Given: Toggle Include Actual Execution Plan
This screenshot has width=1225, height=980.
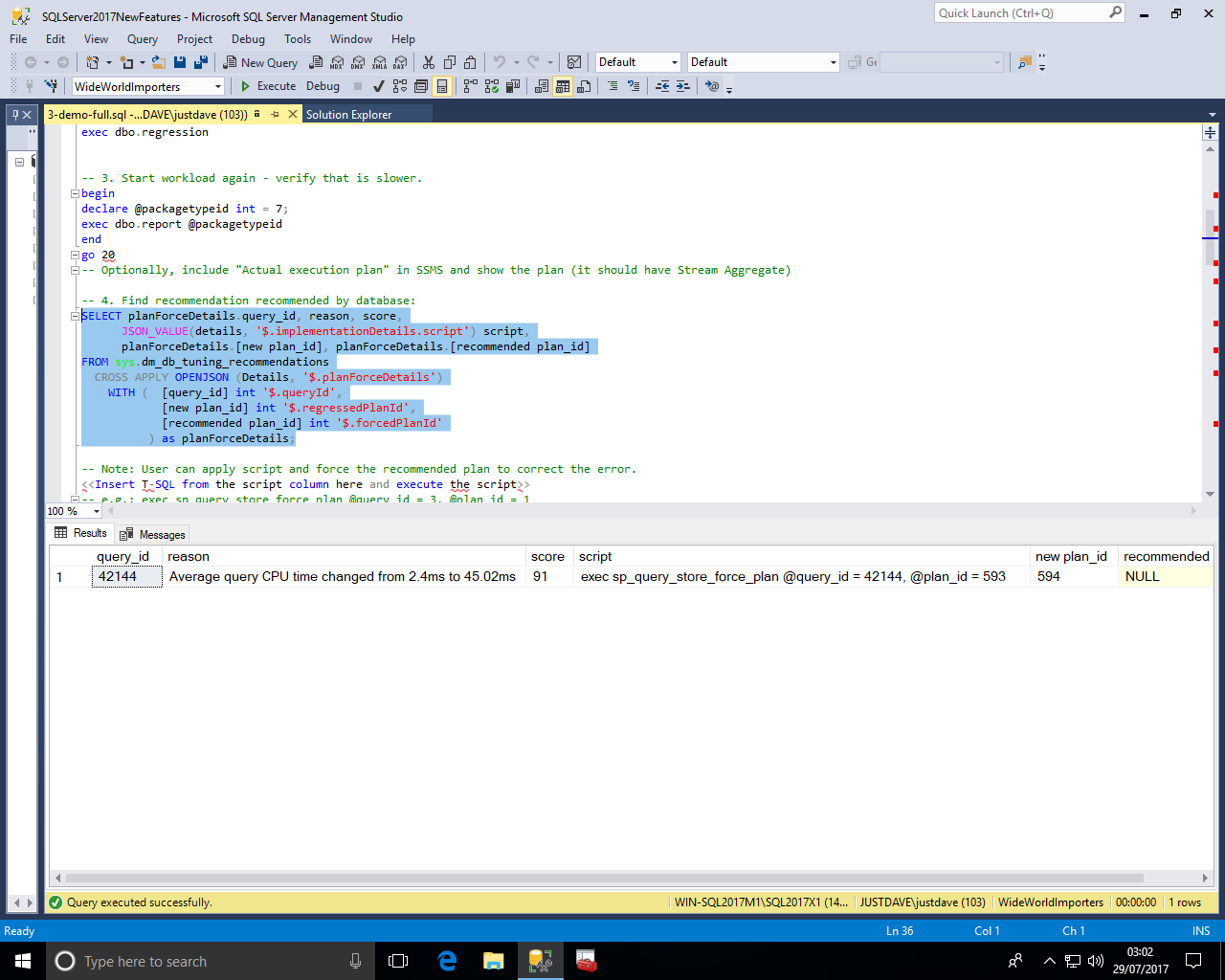Looking at the screenshot, I should pyautogui.click(x=470, y=86).
